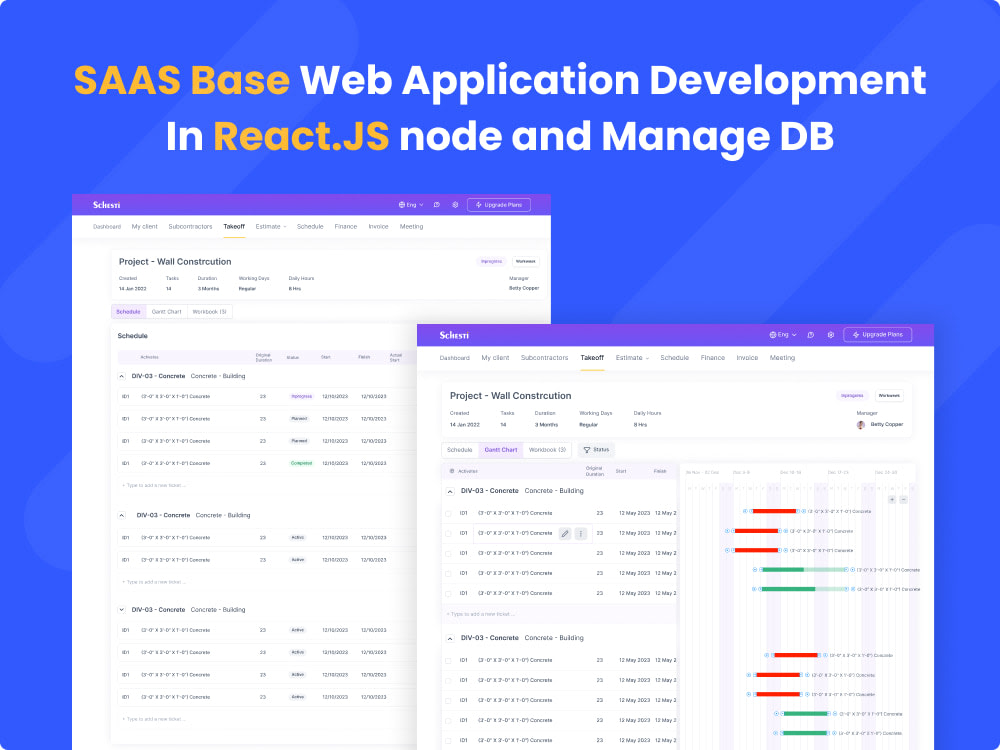Image resolution: width=1000 pixels, height=750 pixels.
Task: Click 'Type to add a new ticket' in Gantt window
Action: pos(480,614)
